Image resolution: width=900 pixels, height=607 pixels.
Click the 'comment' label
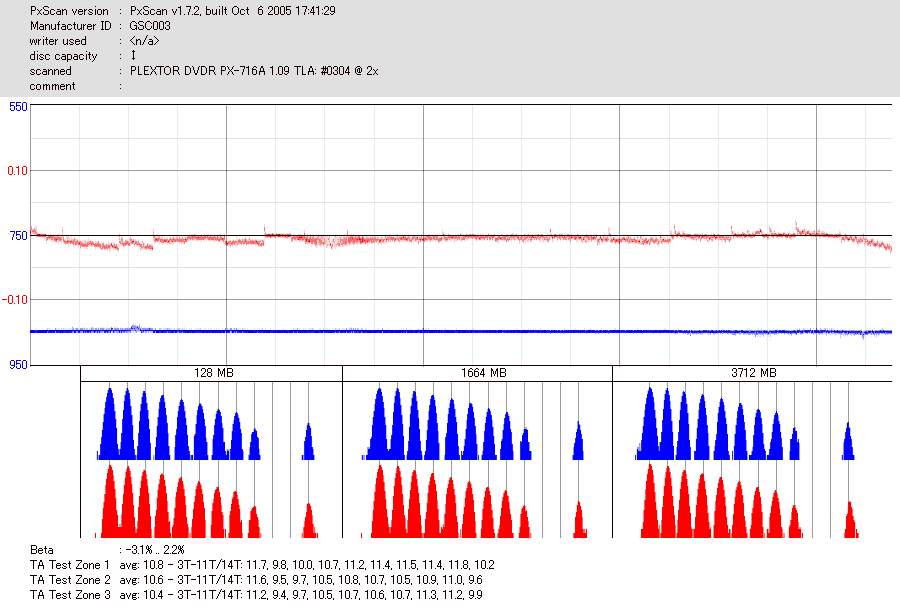(x=52, y=86)
